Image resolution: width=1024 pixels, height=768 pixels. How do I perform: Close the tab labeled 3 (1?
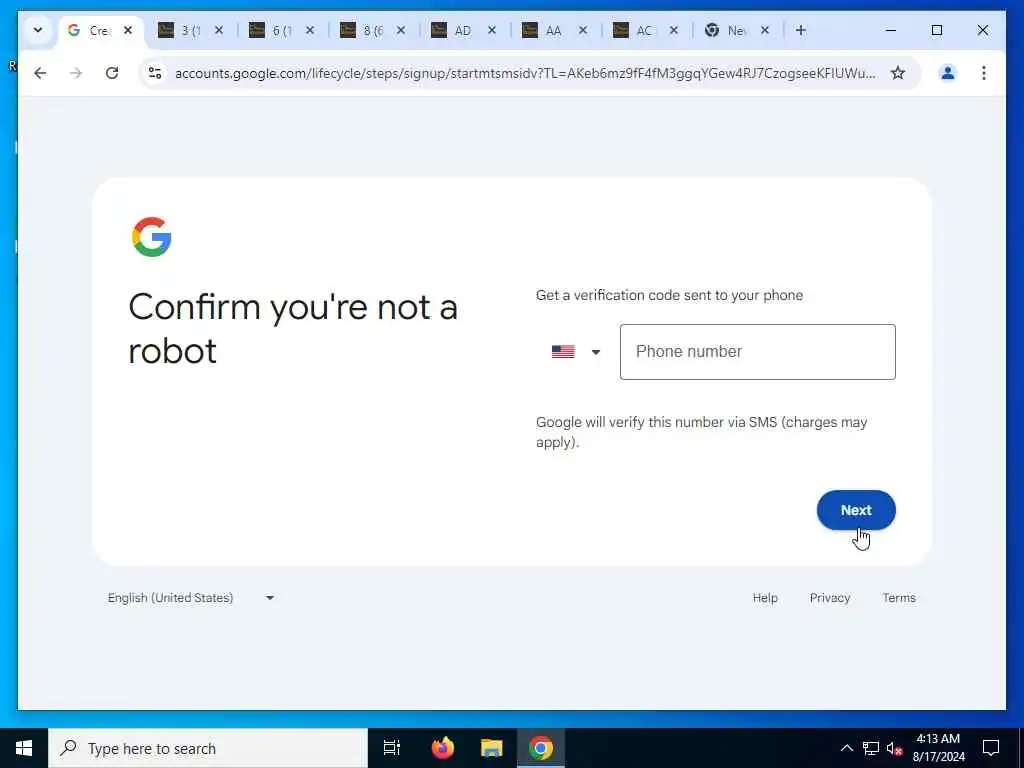click(219, 30)
